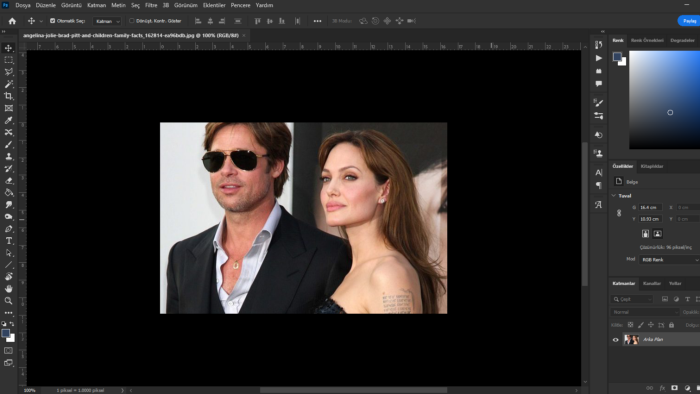Select the Magic Wand selection tool

8,84
